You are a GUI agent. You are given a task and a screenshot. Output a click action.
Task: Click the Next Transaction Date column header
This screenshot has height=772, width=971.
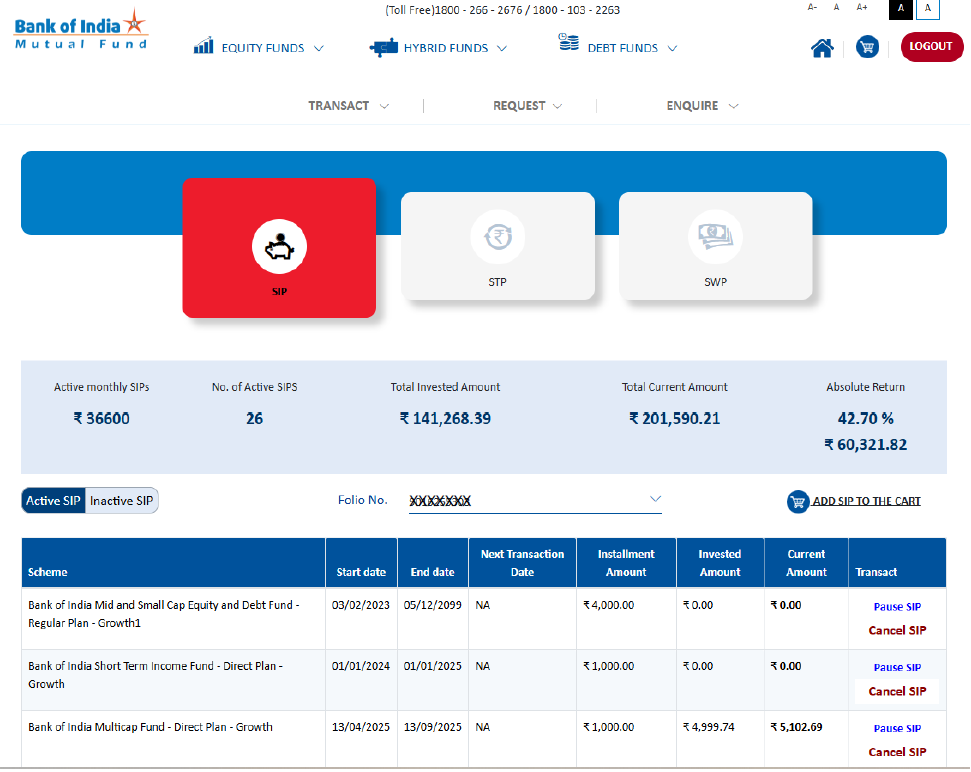(x=523, y=563)
